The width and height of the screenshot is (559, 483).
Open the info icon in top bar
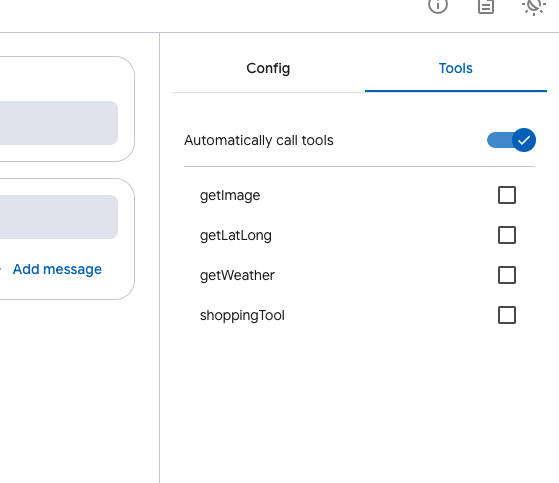tap(438, 5)
